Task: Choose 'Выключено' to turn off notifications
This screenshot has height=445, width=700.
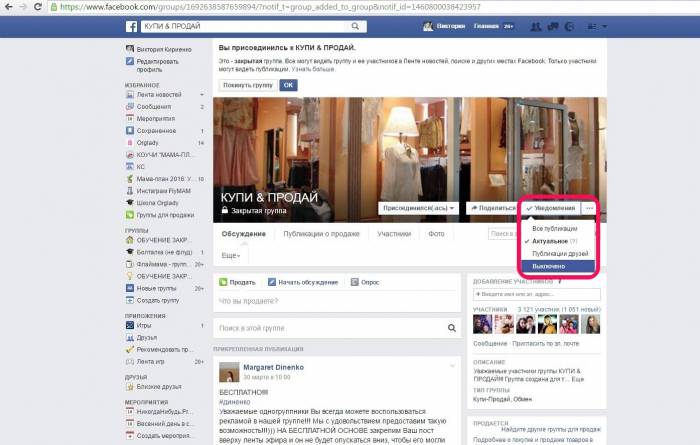Action: click(x=552, y=267)
